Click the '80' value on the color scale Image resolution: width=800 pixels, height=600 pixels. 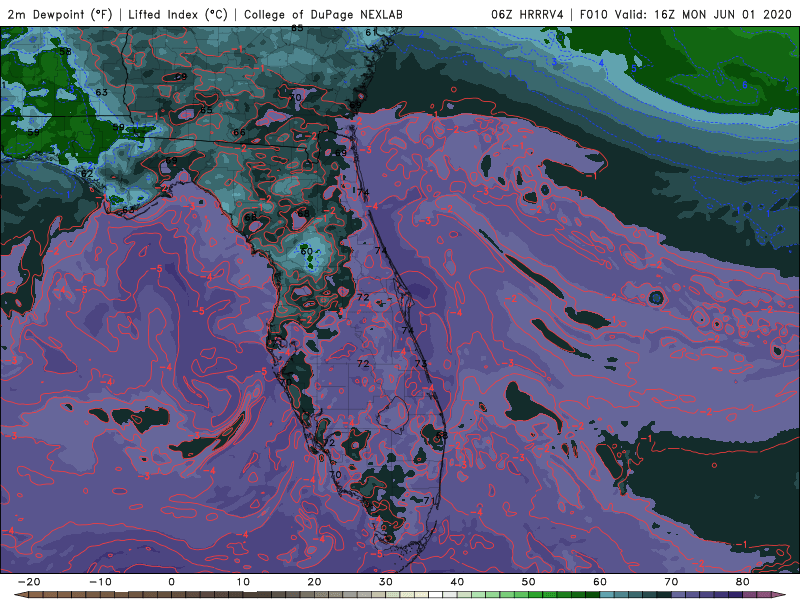(x=743, y=582)
